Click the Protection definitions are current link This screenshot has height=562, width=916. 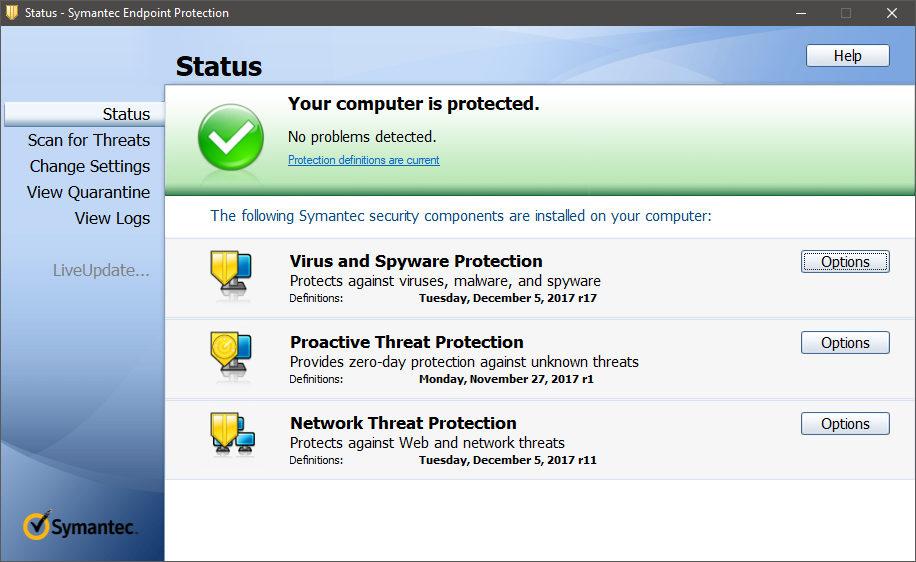363,160
